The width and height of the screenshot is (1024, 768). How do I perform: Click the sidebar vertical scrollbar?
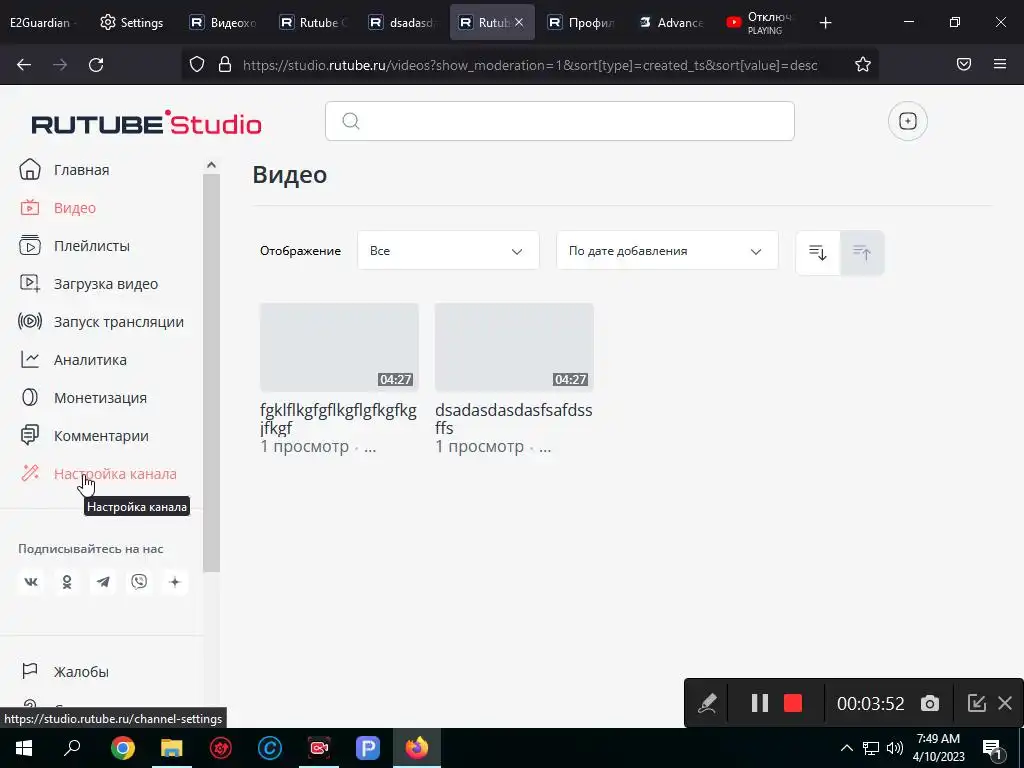click(x=211, y=372)
